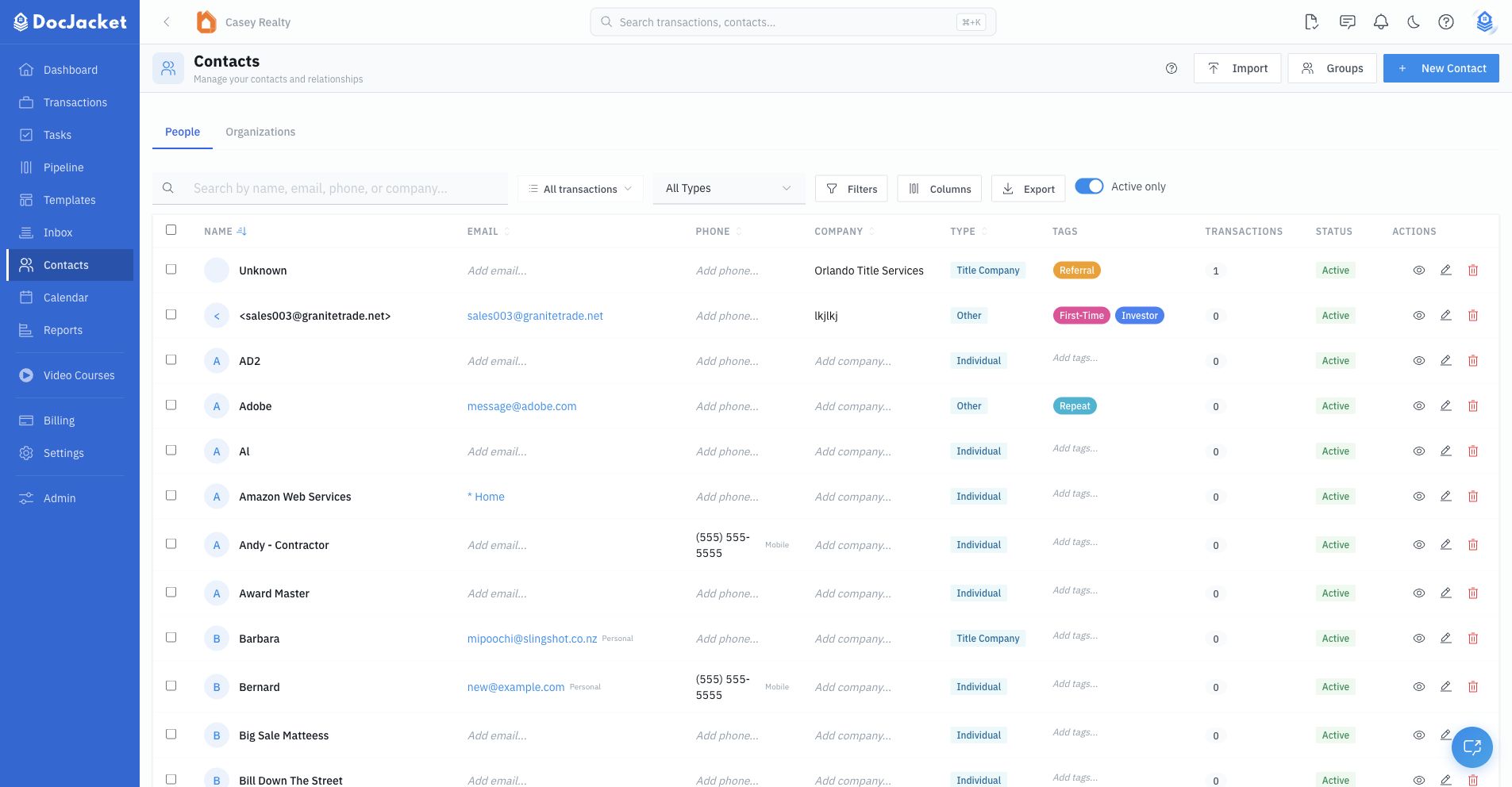Open Pipeline in sidebar
This screenshot has width=1512, height=787.
click(70, 167)
